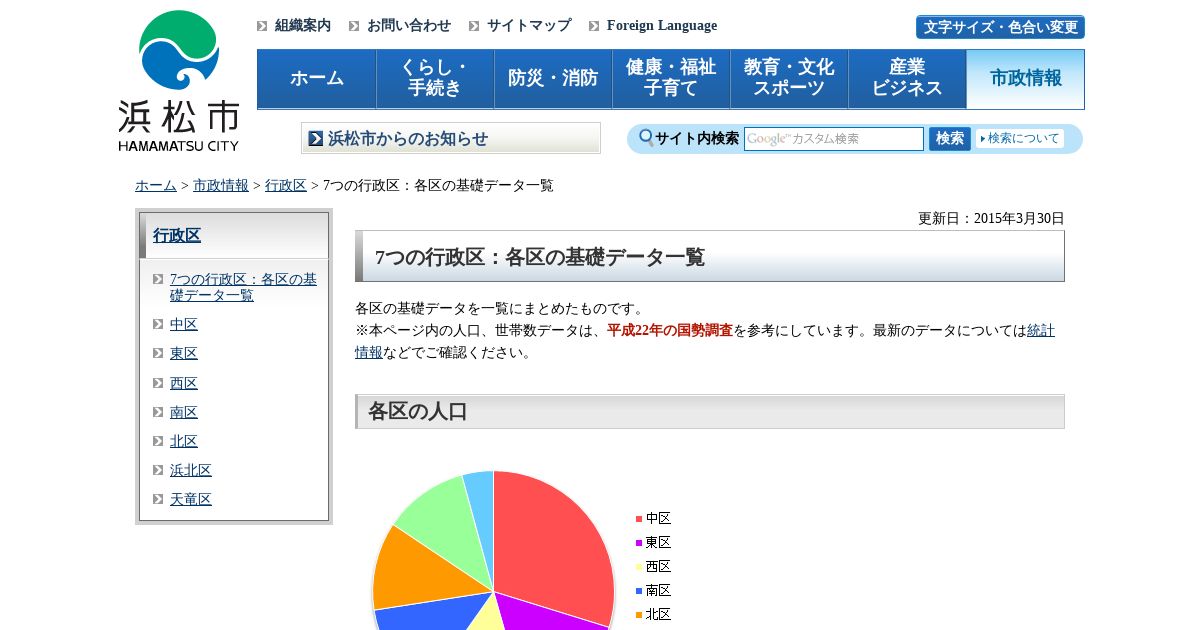Open 天竜区 link in sidebar
Screen dimensions: 1200x630
point(191,499)
